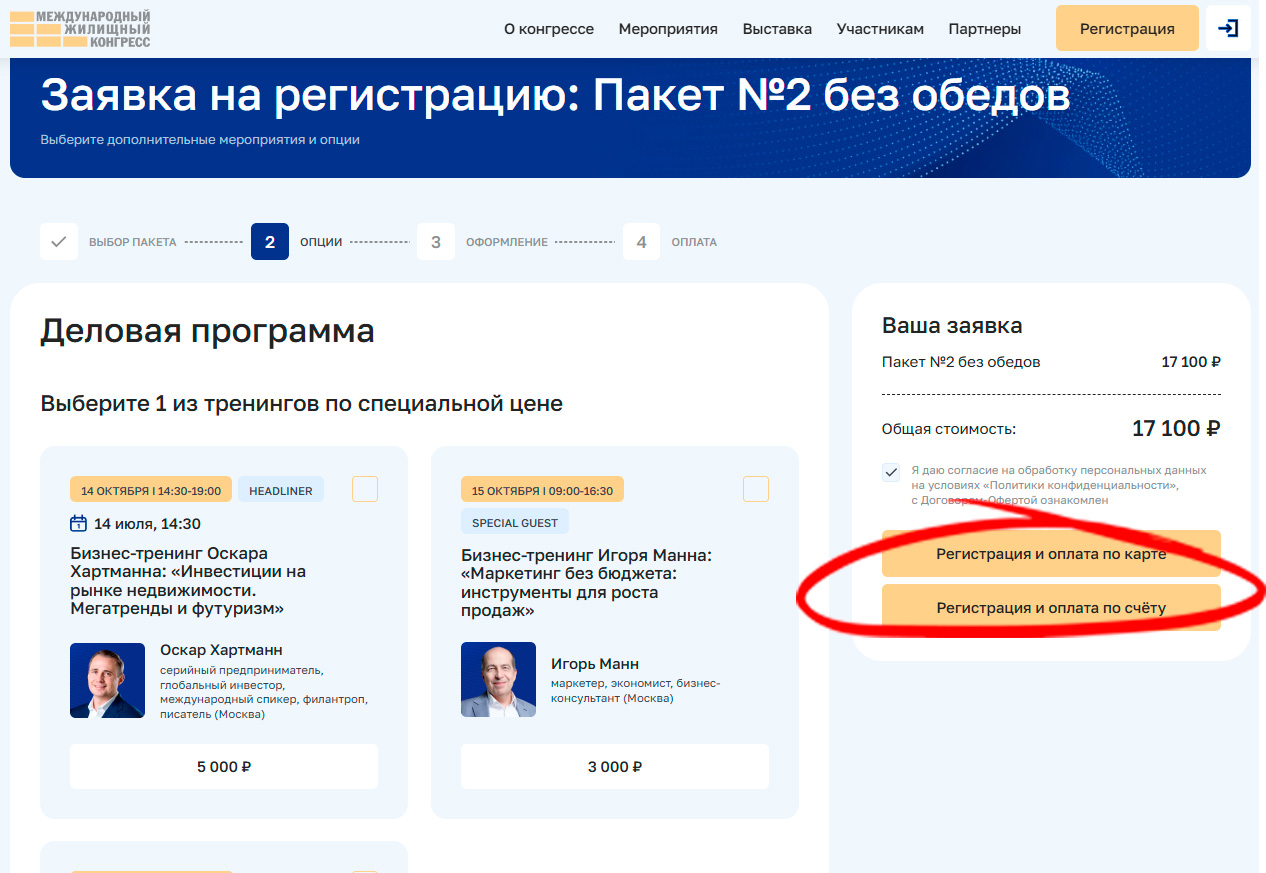1266x873 pixels.
Task: Click Оскар Хартманн's photo
Action: coord(107,680)
